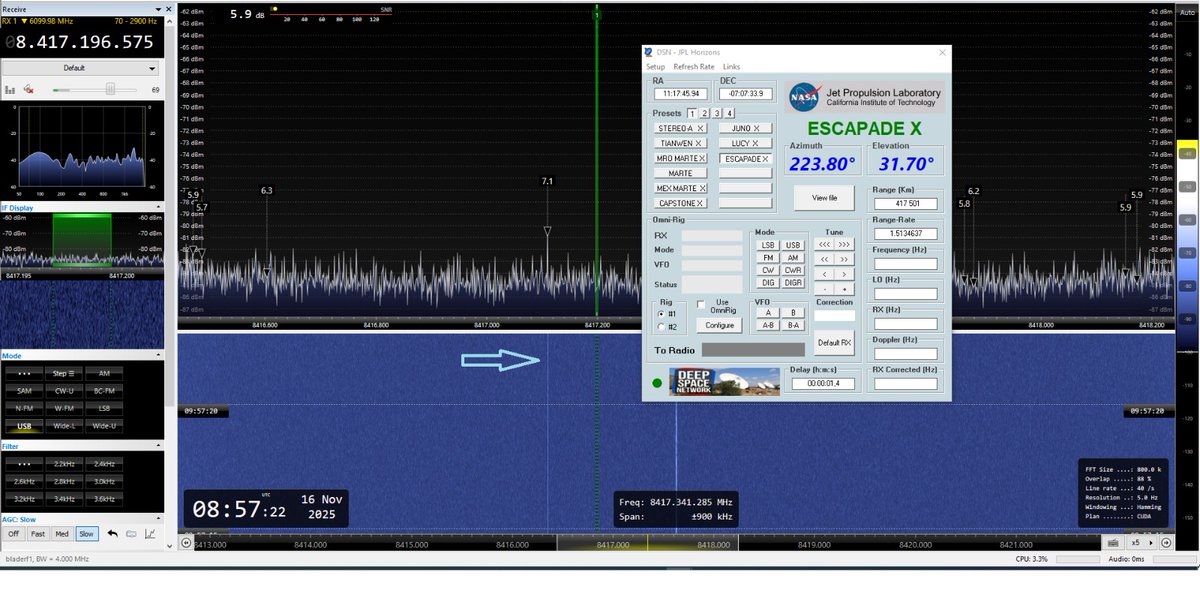Switch to Presets tab 3
The width and height of the screenshot is (1200, 602).
pyautogui.click(x=717, y=114)
